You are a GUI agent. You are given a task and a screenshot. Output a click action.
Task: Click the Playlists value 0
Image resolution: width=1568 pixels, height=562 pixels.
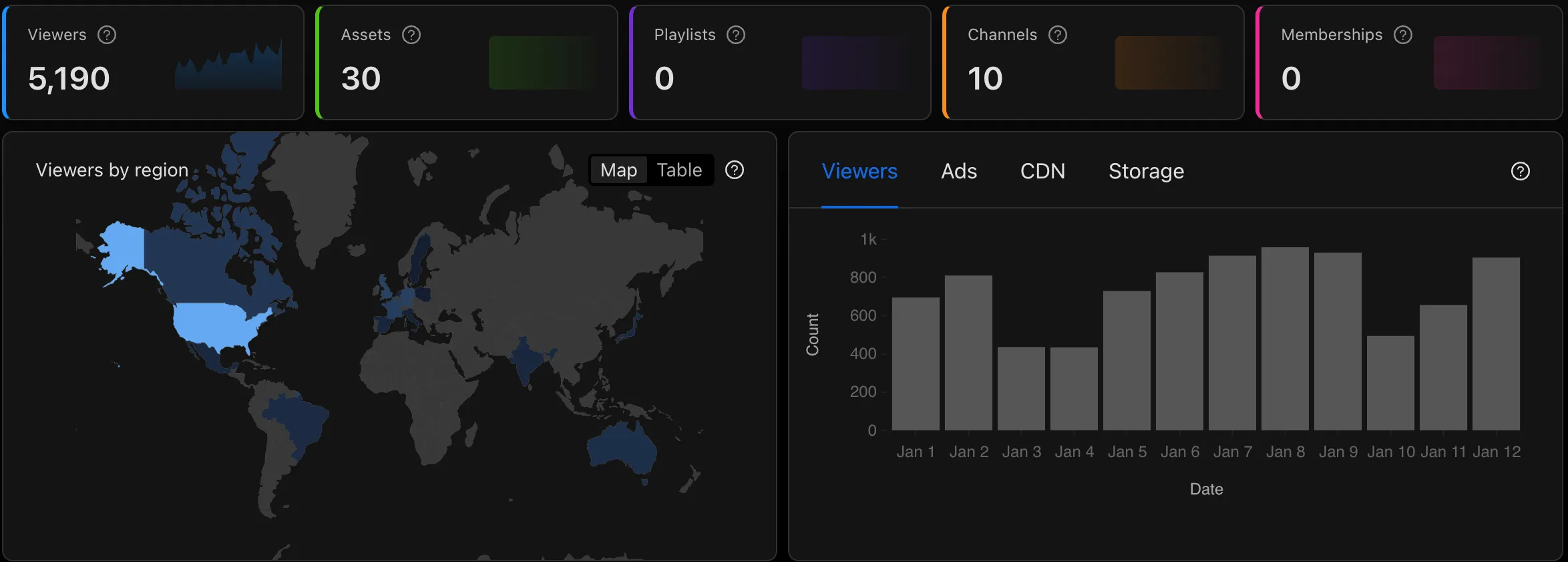(x=664, y=79)
